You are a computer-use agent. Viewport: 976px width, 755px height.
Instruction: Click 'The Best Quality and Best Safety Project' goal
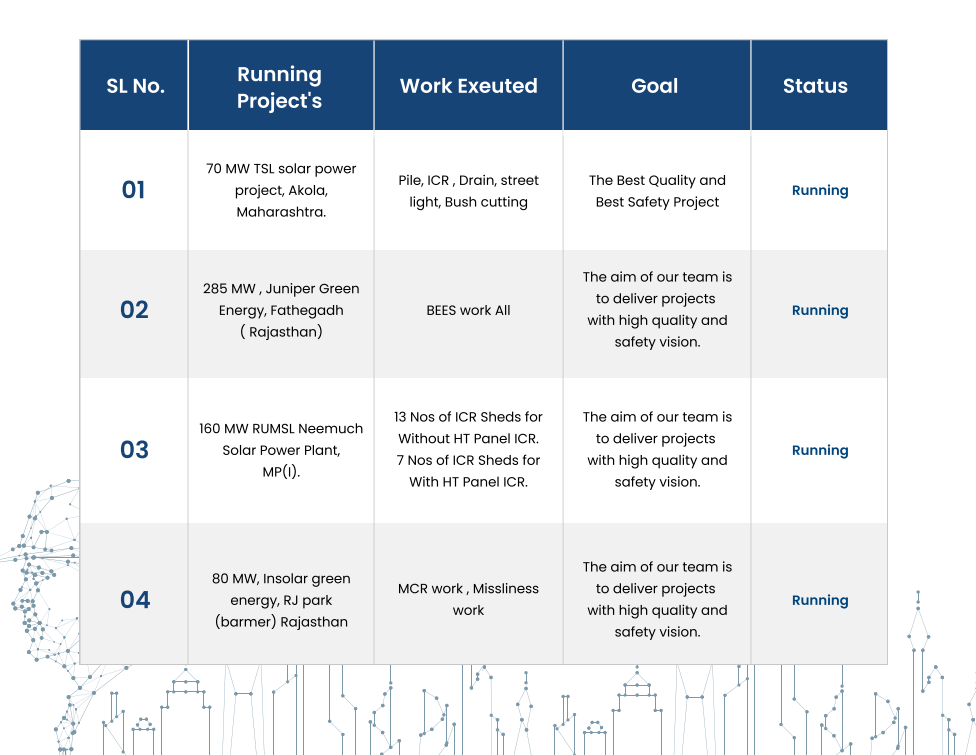pyautogui.click(x=657, y=191)
